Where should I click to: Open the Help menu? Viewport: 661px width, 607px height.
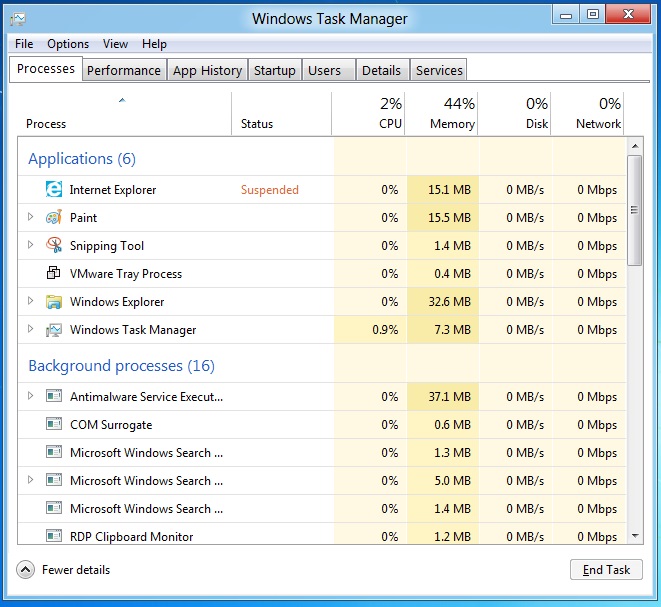point(154,44)
